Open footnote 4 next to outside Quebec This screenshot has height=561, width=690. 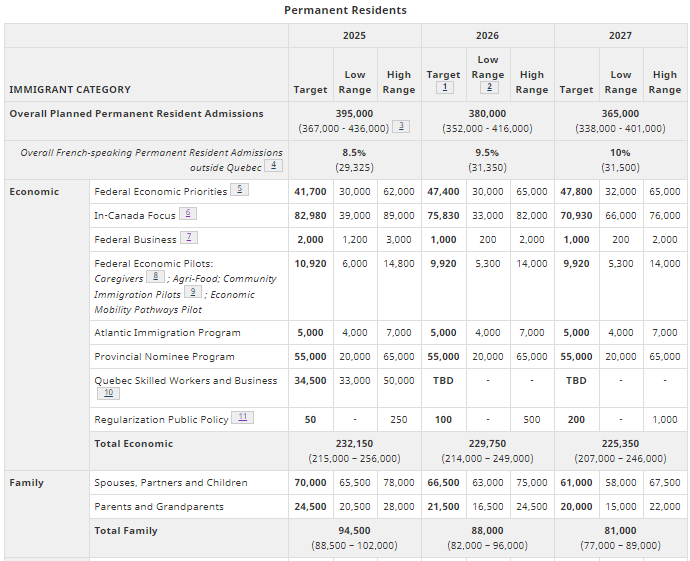[x=274, y=166]
